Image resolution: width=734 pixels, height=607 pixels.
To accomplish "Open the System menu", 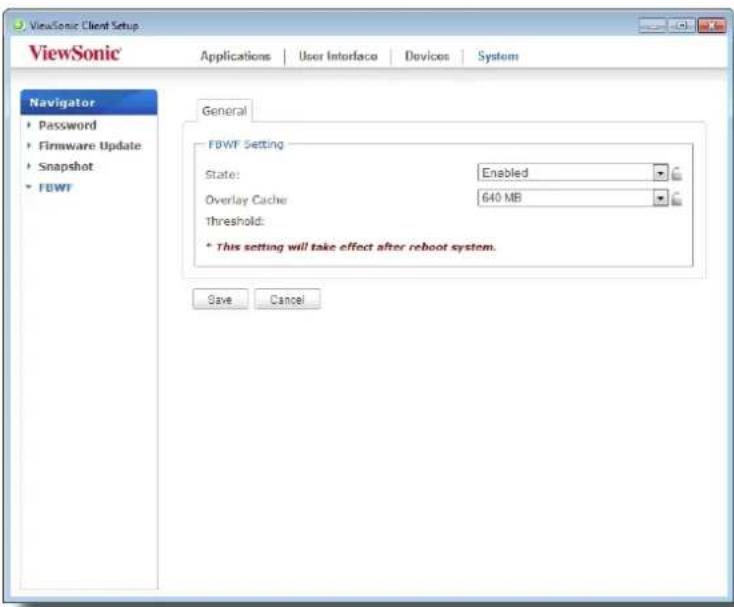I will click(x=498, y=56).
